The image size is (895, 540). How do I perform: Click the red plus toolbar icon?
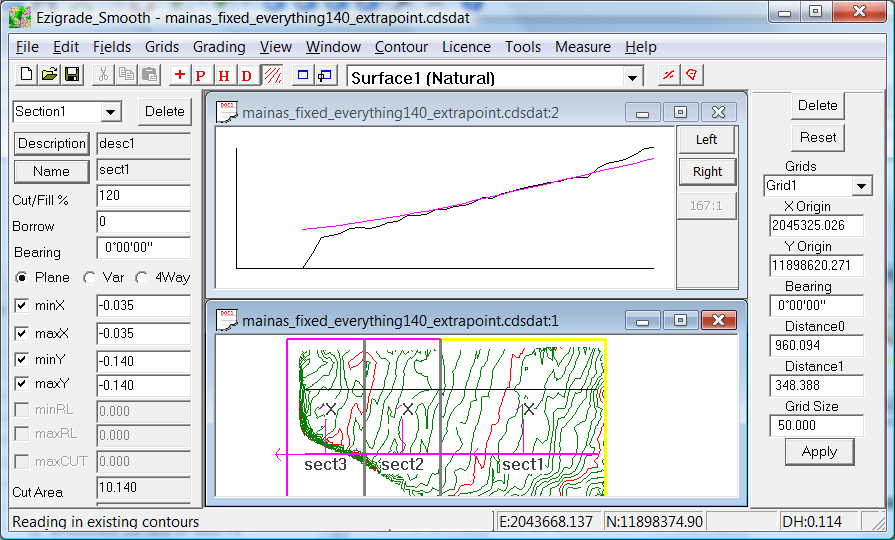coord(179,75)
